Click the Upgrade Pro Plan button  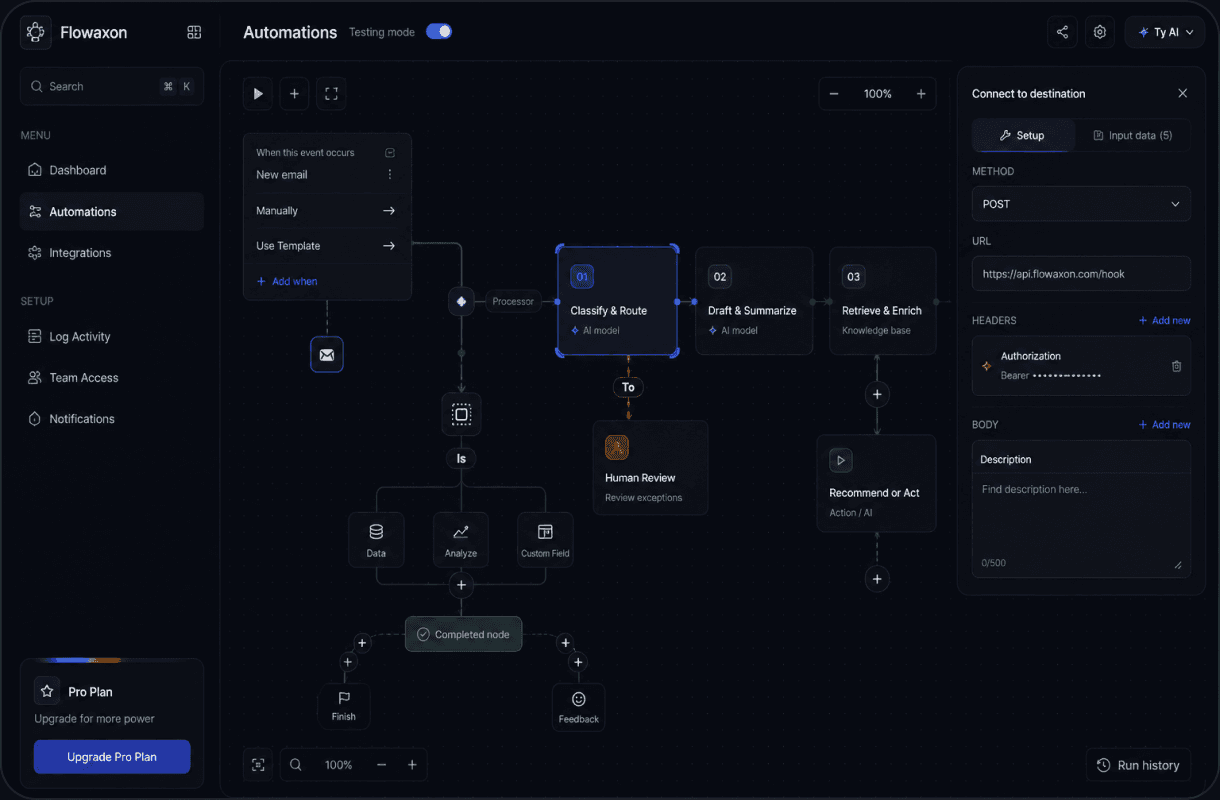pyautogui.click(x=112, y=757)
